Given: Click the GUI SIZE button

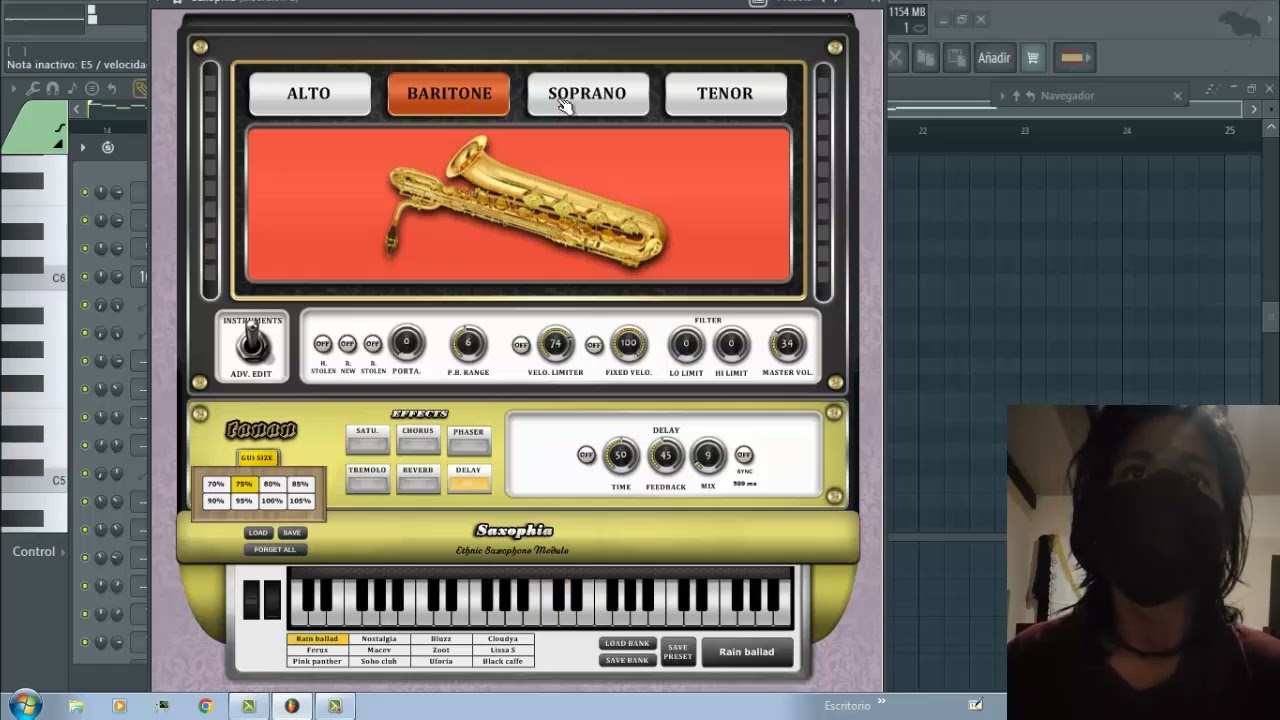Looking at the screenshot, I should coord(257,458).
